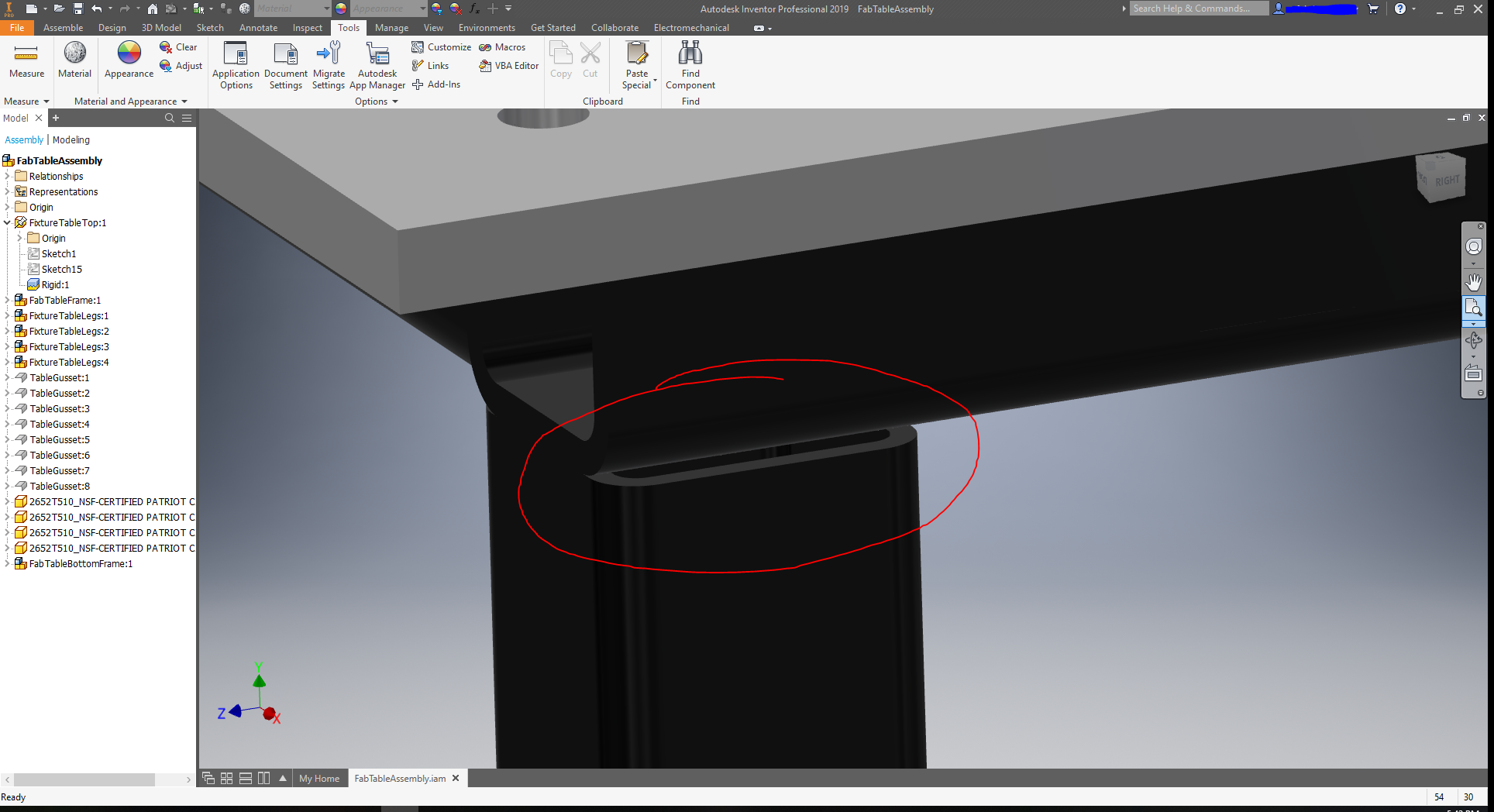Switch to the Inspect ribbon tab
Viewport: 1494px width, 812px height.
pyautogui.click(x=307, y=27)
